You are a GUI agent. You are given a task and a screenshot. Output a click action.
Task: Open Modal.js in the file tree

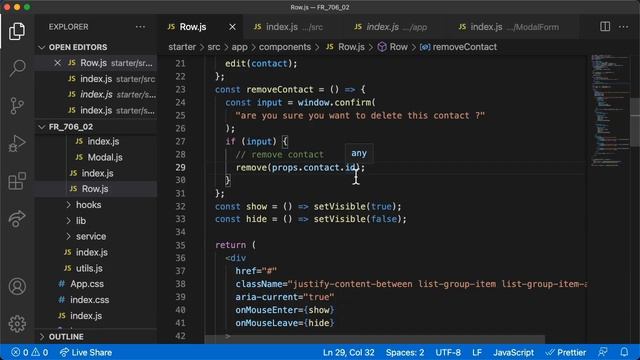coord(105,158)
